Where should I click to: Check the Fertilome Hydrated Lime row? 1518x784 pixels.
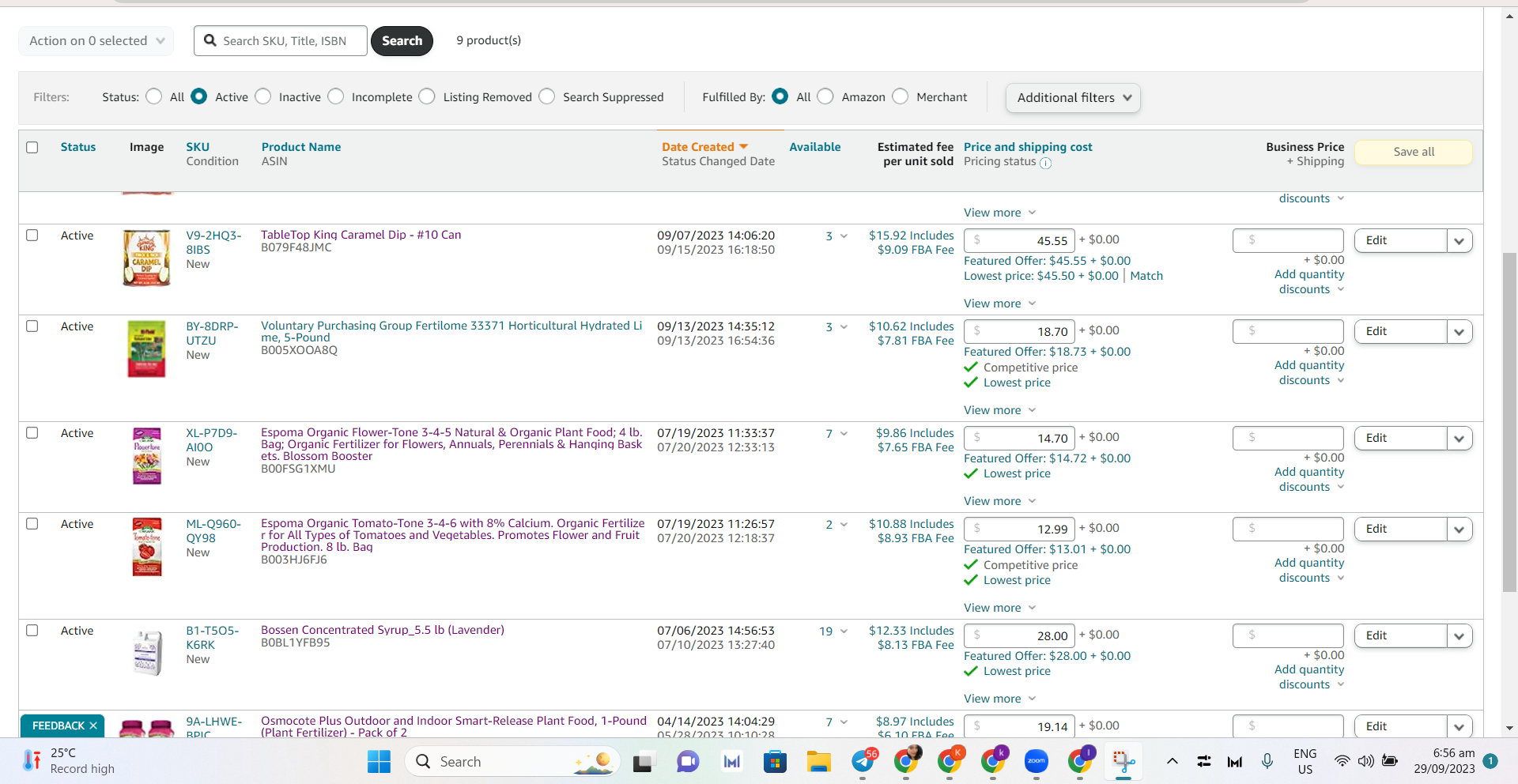click(32, 326)
